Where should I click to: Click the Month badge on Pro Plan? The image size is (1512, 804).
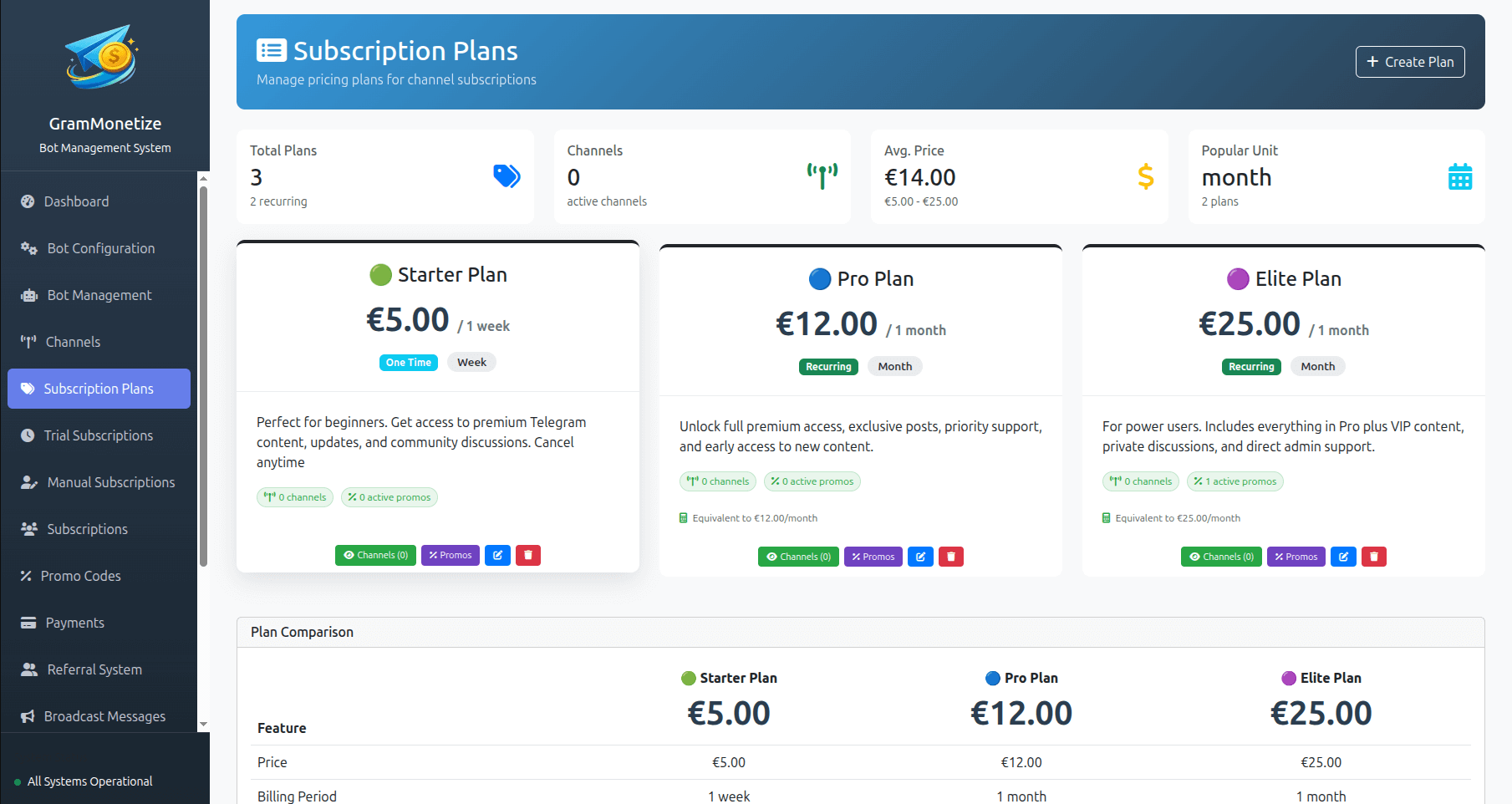894,366
